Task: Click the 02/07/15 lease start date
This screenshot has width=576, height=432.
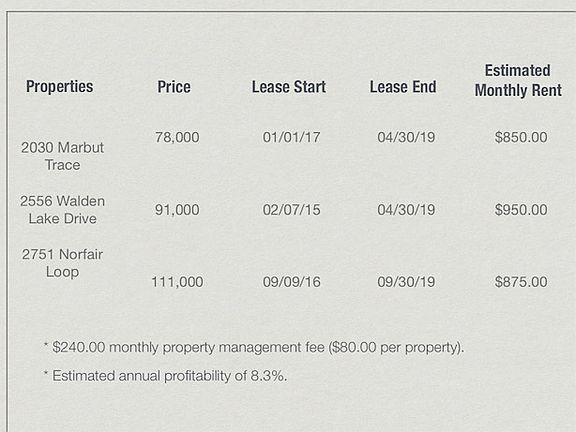Action: (292, 210)
